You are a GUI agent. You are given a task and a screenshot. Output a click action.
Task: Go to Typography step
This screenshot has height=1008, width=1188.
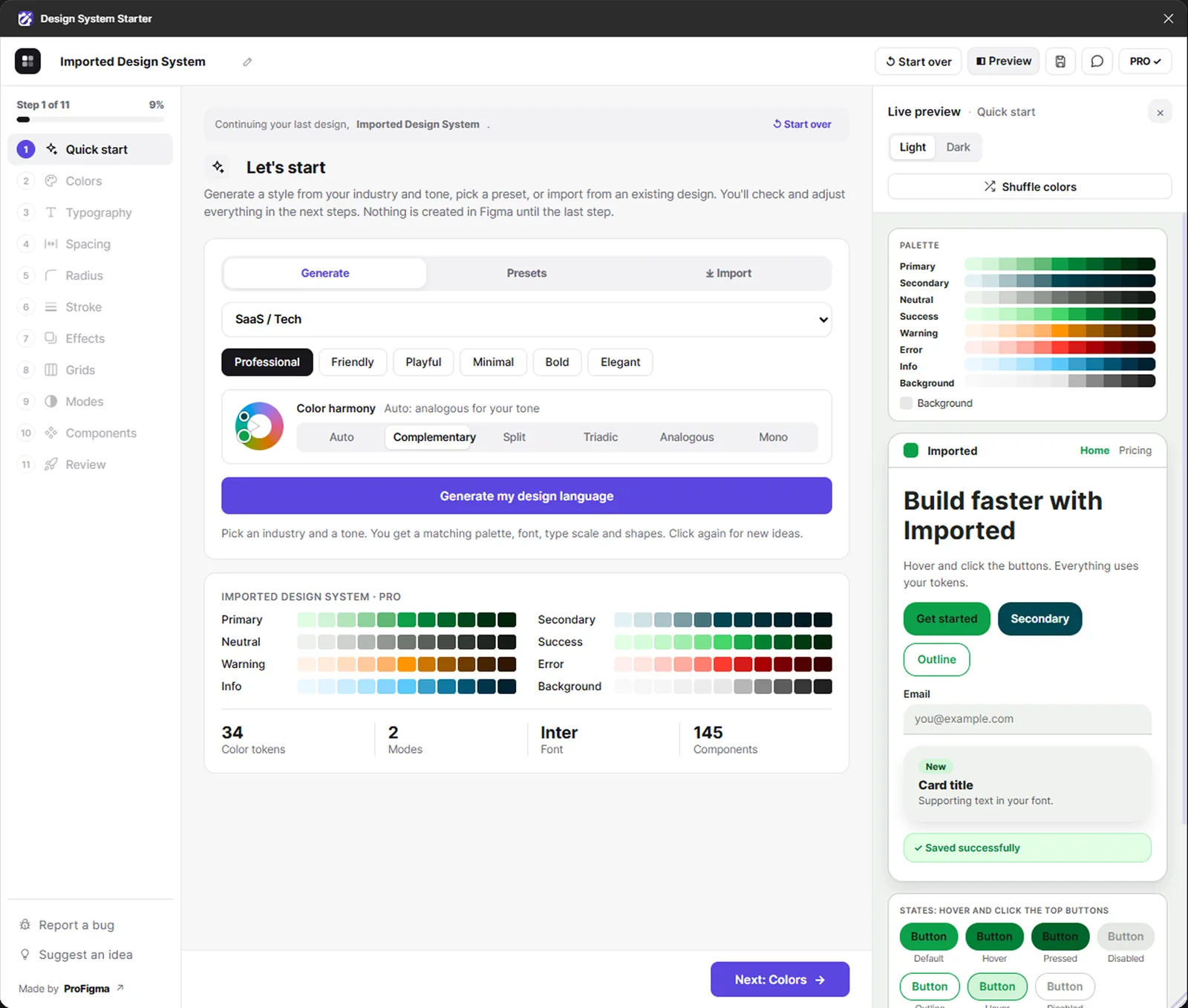(x=90, y=212)
